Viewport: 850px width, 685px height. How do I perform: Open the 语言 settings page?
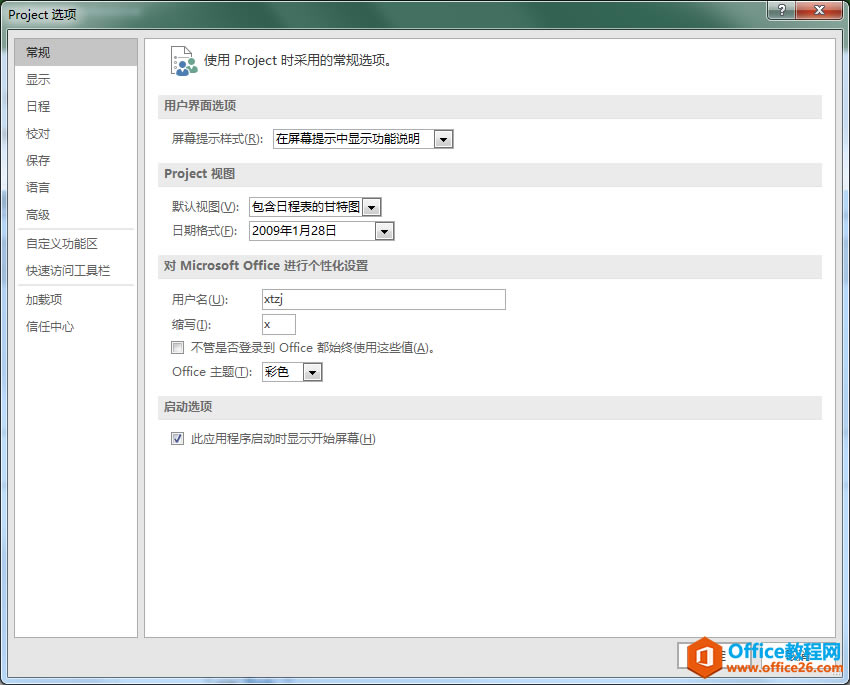(38, 187)
